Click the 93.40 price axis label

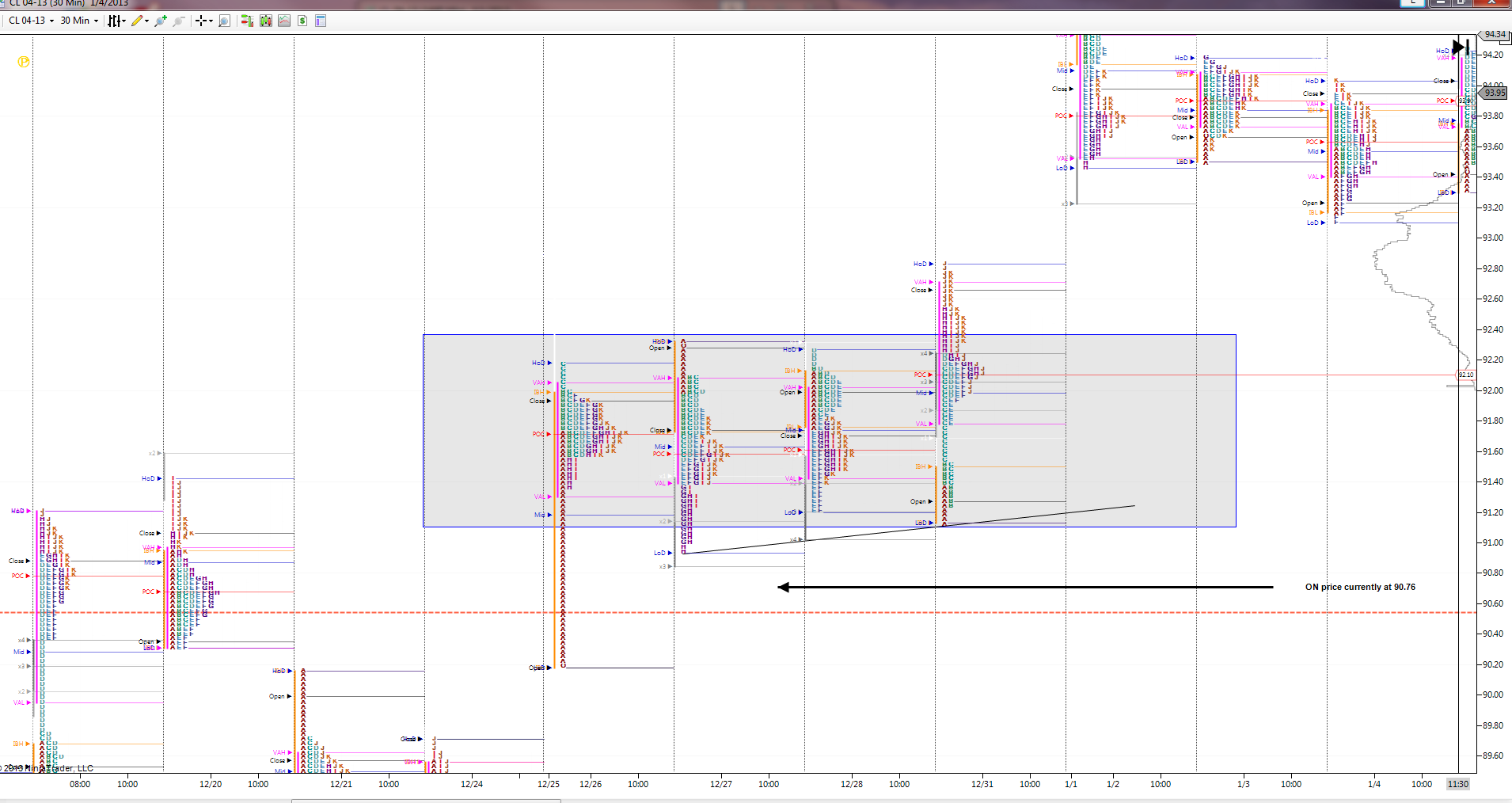point(1493,177)
